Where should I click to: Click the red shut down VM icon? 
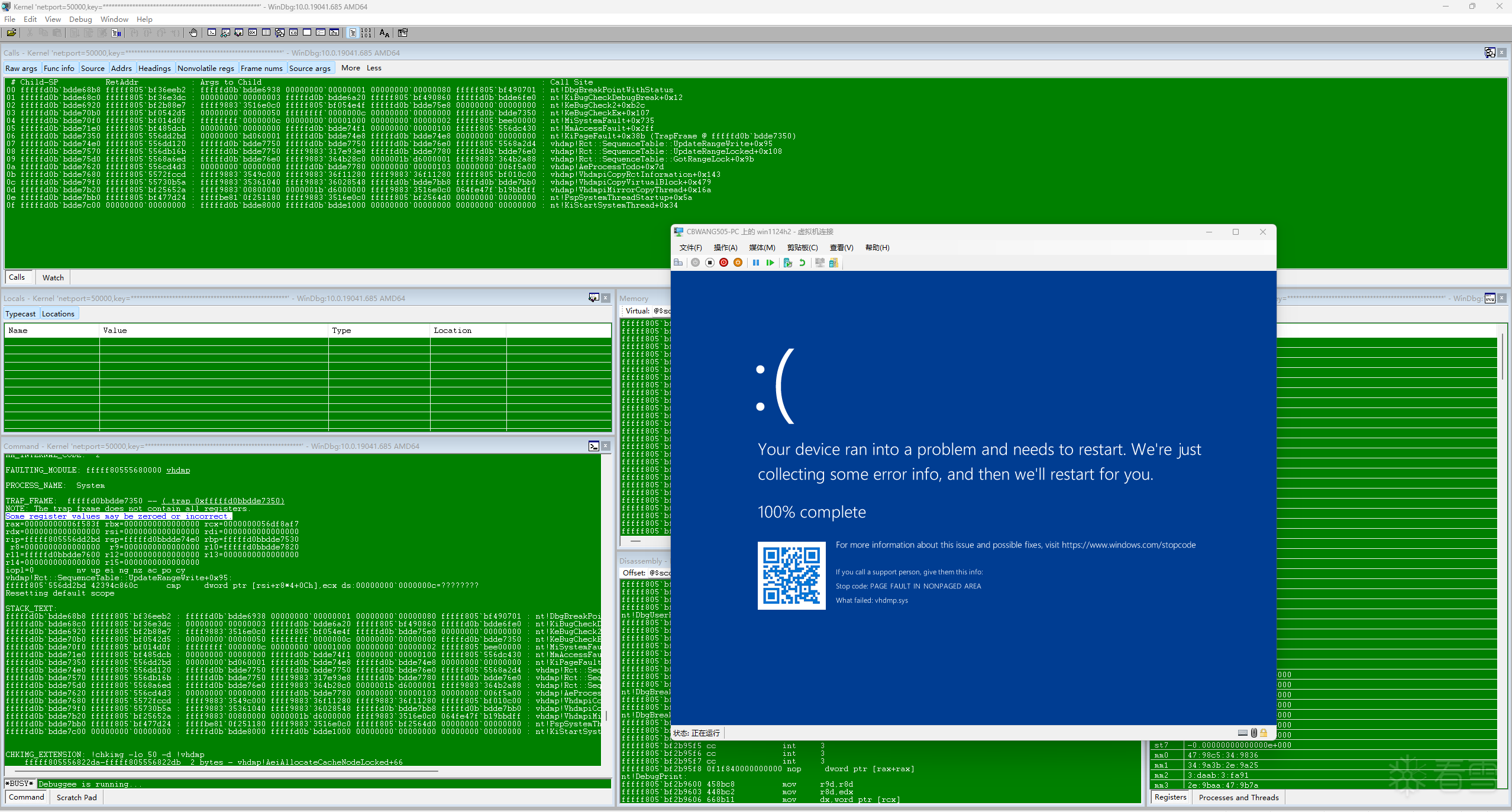pyautogui.click(x=723, y=263)
